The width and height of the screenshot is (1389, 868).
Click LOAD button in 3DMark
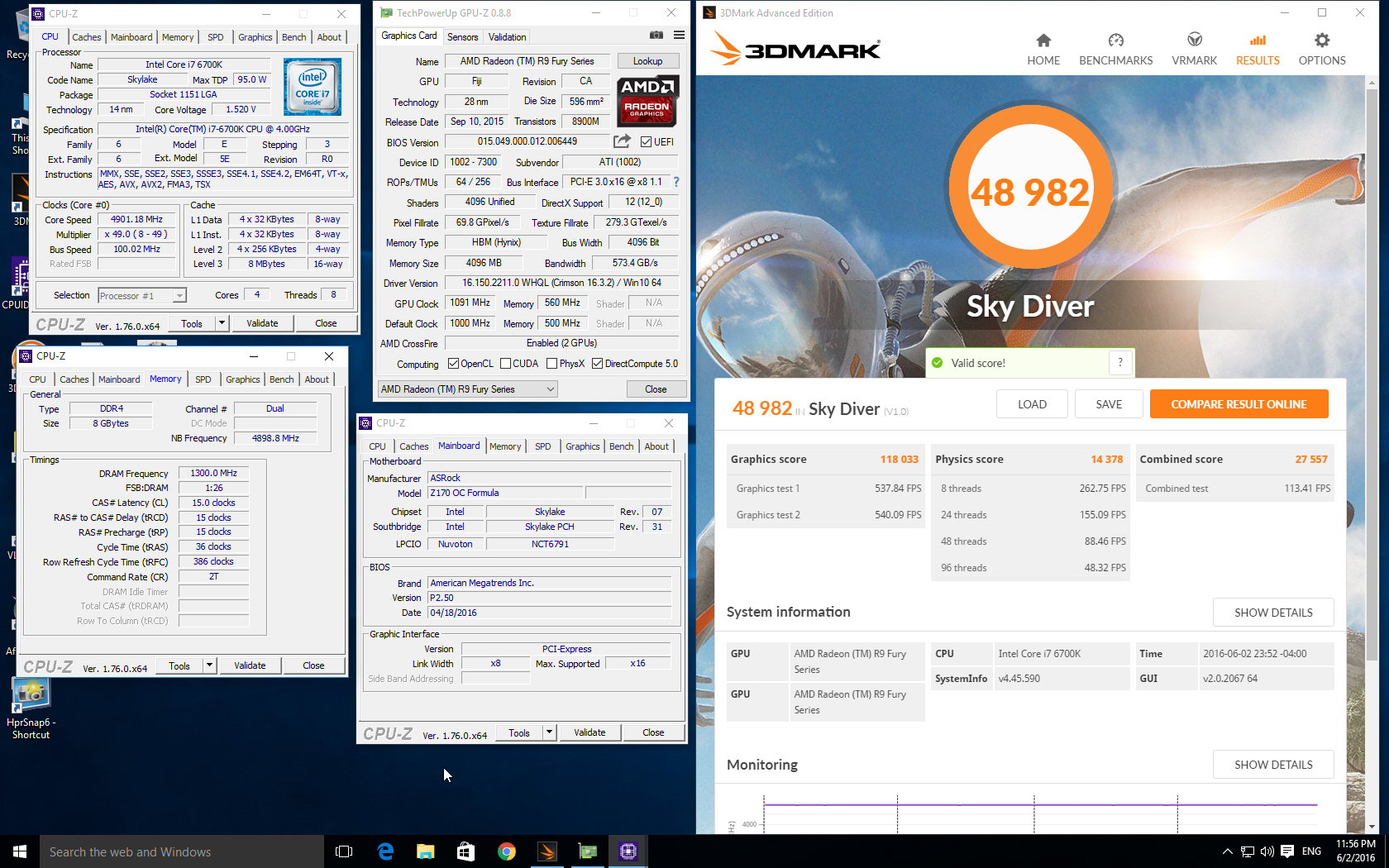(x=1032, y=404)
